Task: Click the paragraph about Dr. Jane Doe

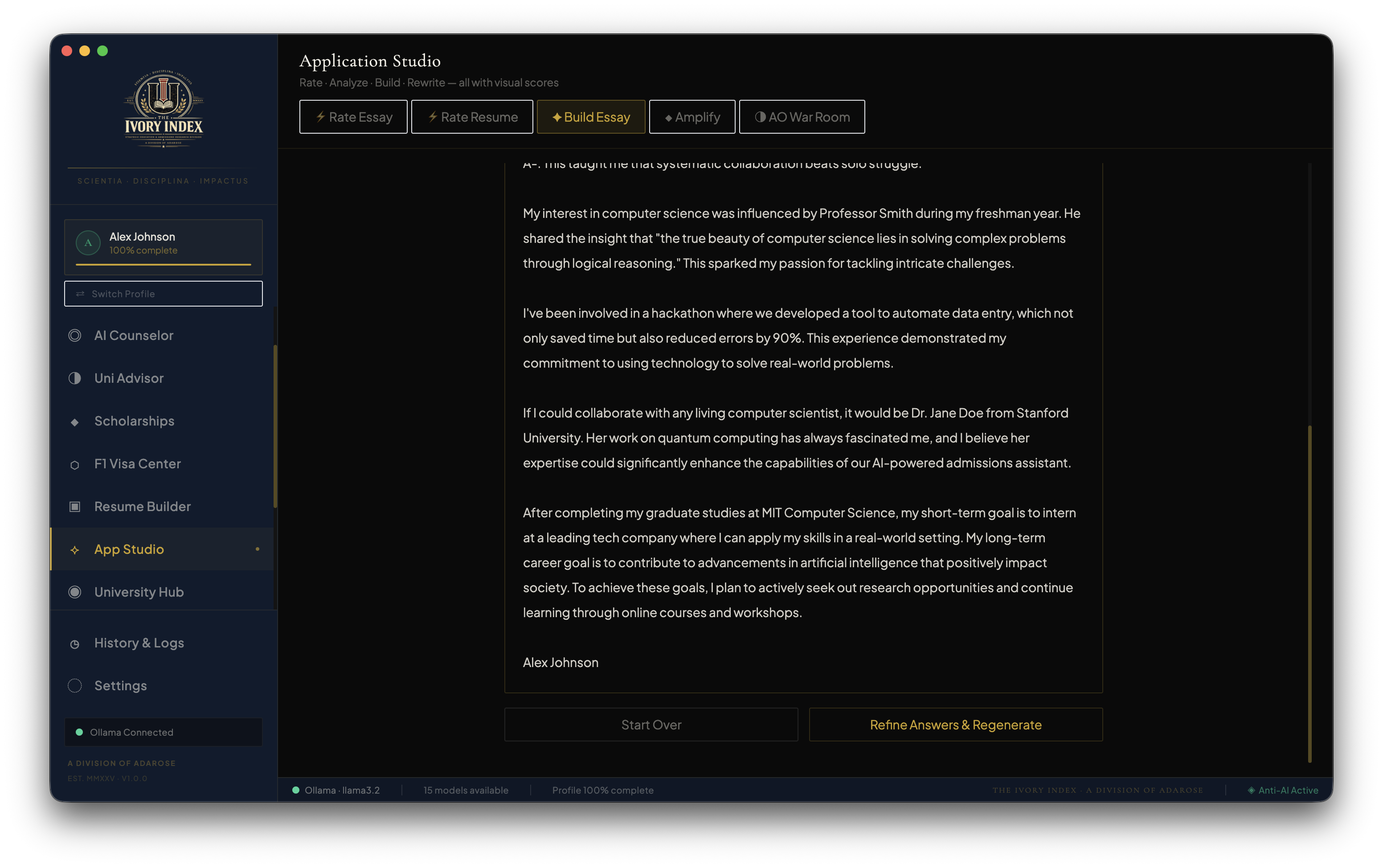Action: [797, 438]
